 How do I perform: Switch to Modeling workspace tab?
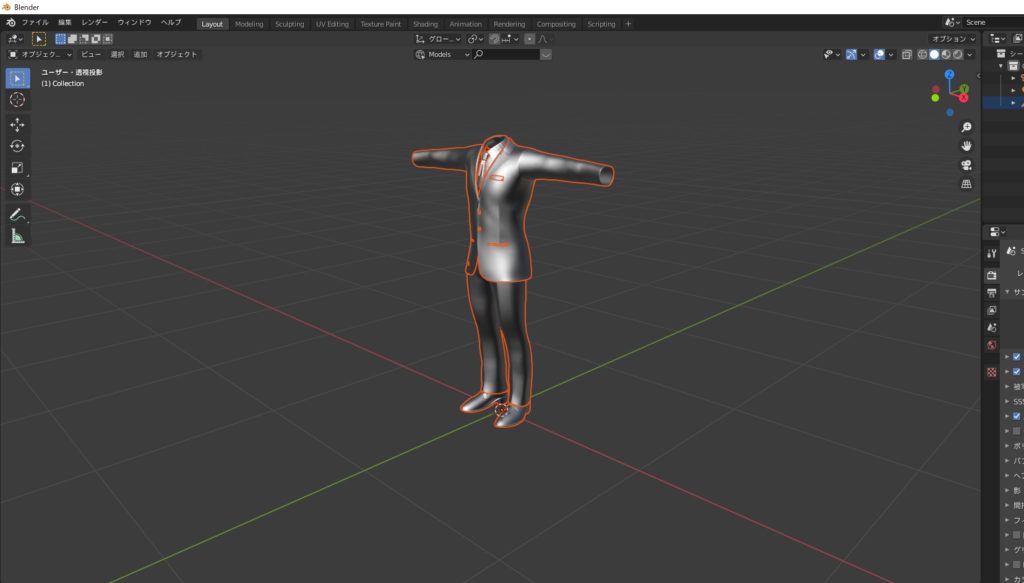(x=249, y=24)
